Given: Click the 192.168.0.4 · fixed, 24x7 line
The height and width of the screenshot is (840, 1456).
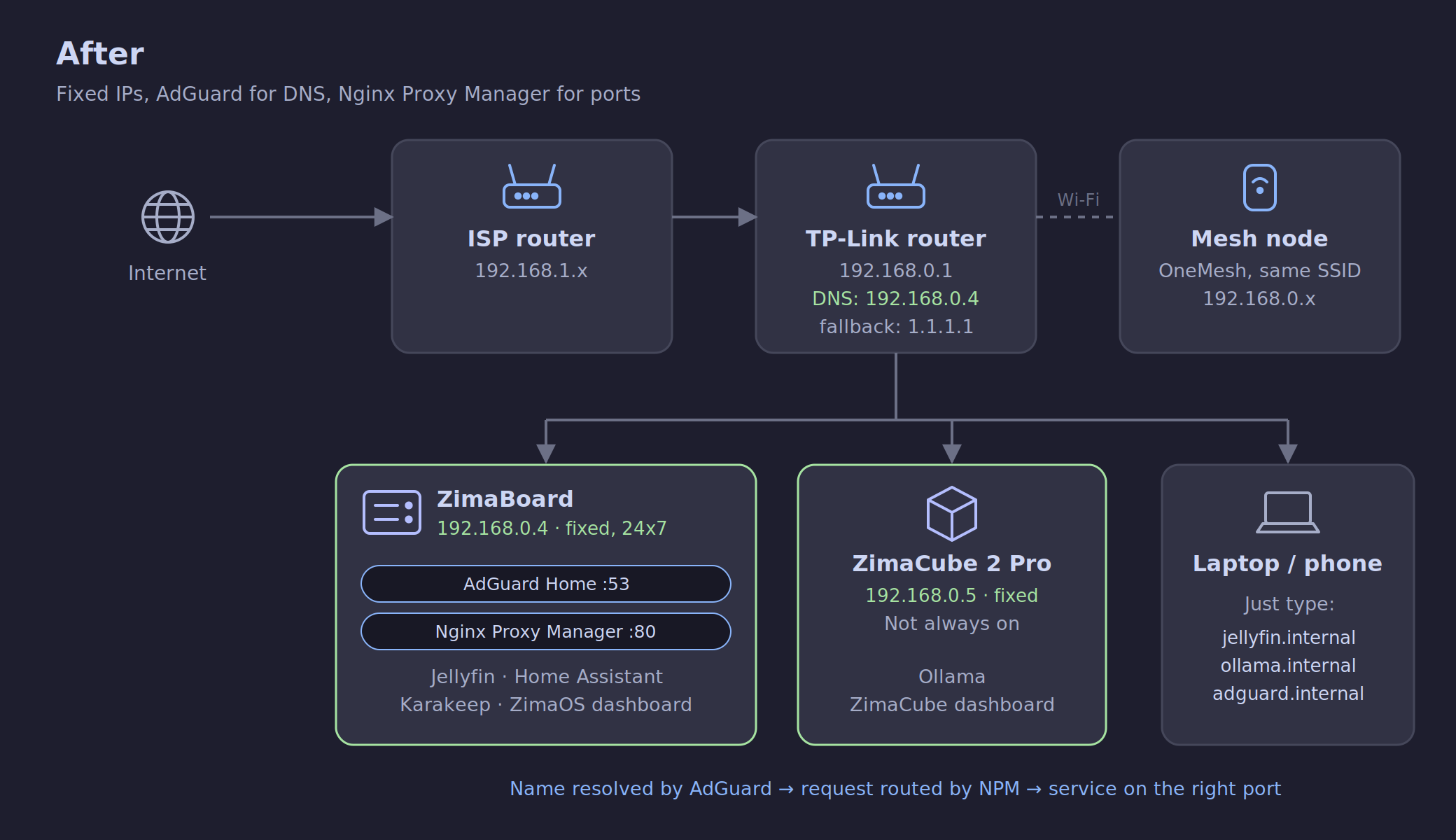Looking at the screenshot, I should point(552,528).
